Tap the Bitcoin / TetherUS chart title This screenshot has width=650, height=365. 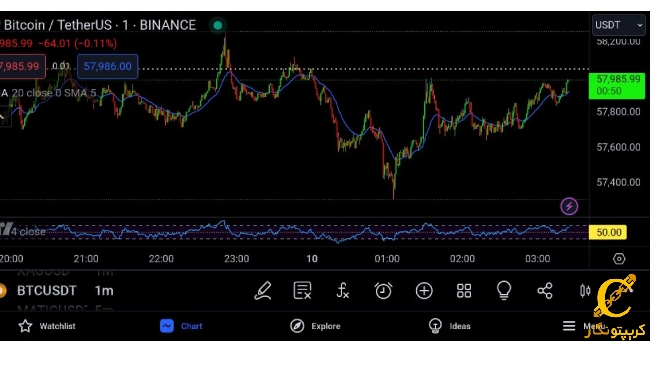coord(99,25)
